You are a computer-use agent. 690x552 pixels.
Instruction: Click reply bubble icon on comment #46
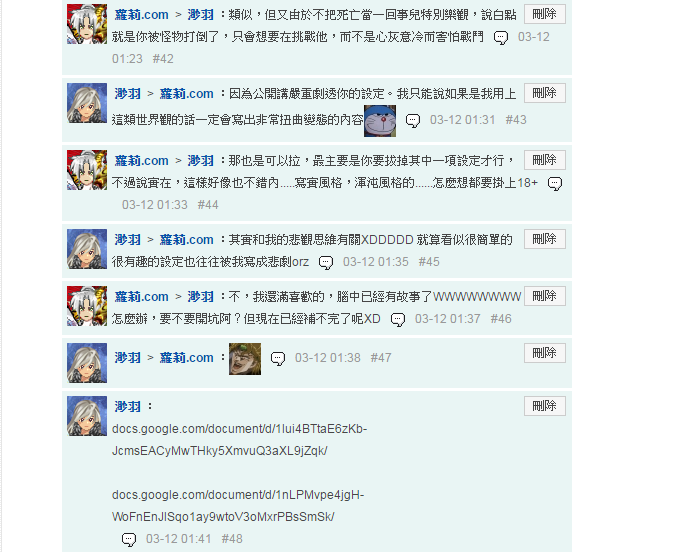[398, 320]
